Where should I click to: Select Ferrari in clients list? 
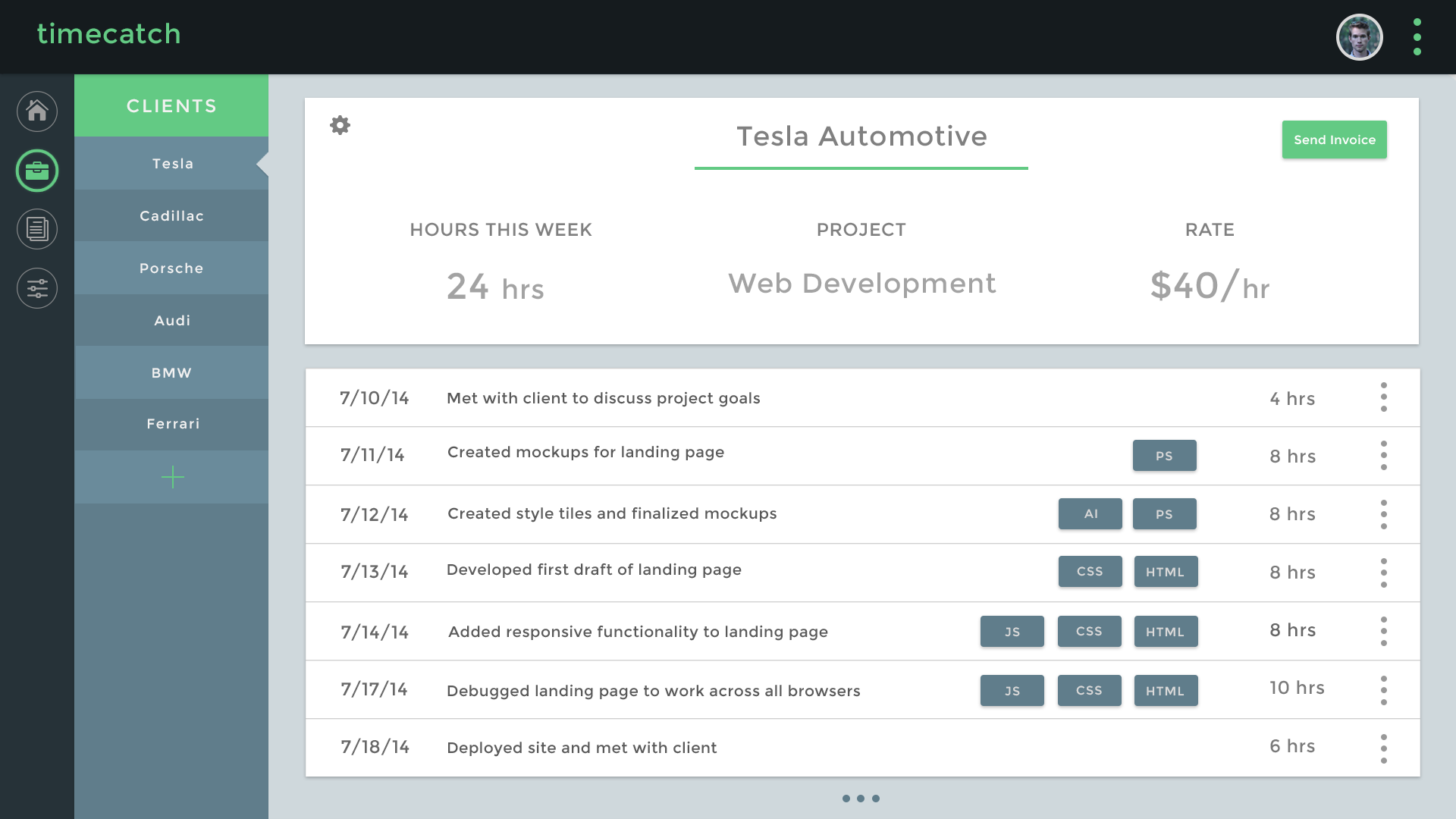[x=172, y=424]
